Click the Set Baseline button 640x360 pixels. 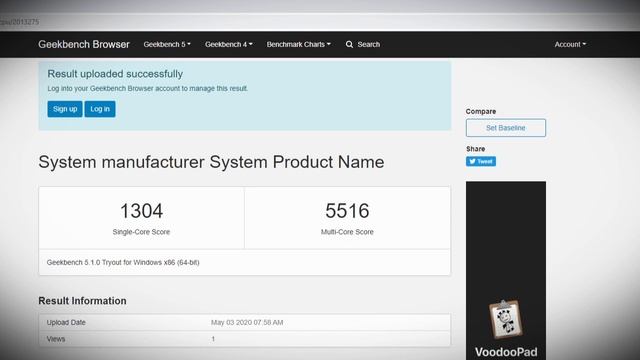tap(506, 128)
